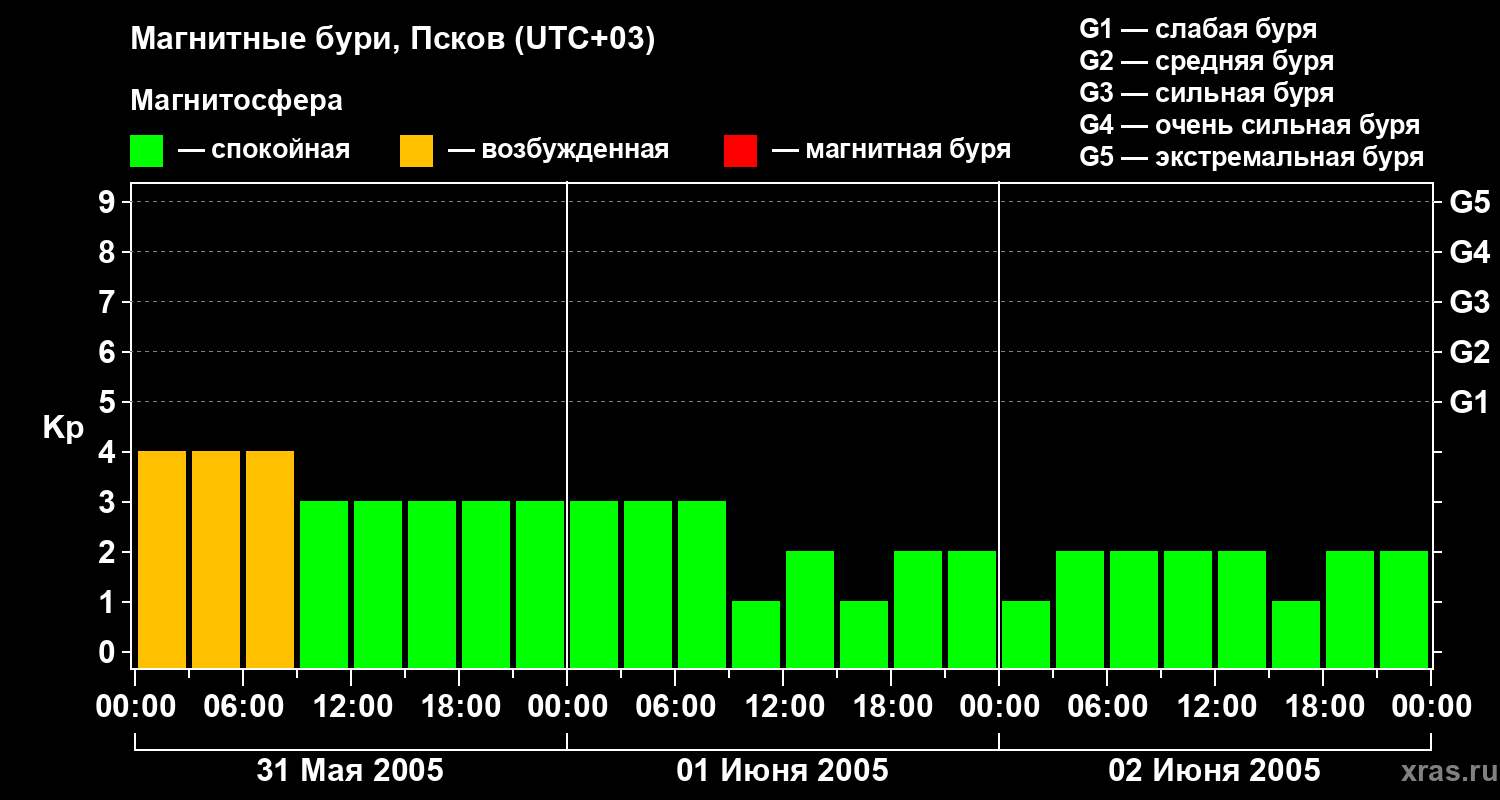Click the Kp 1 bar for 15:00–18:00 01 June
1500x800 pixels.
[x=864, y=634]
